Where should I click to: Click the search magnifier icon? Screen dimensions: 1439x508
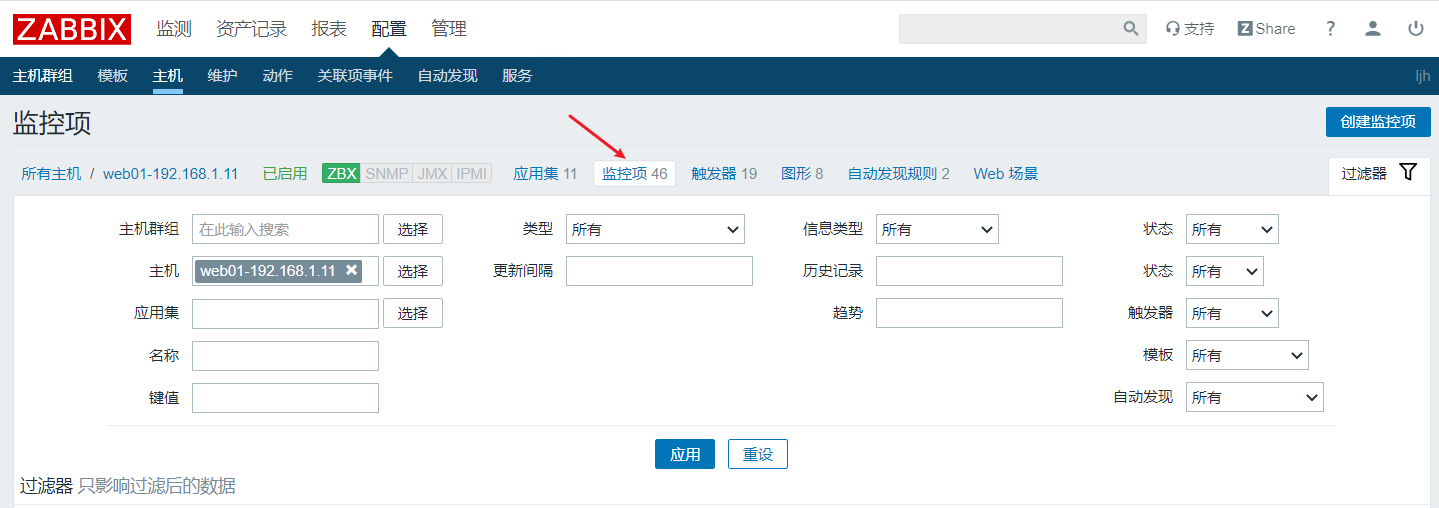click(1131, 29)
